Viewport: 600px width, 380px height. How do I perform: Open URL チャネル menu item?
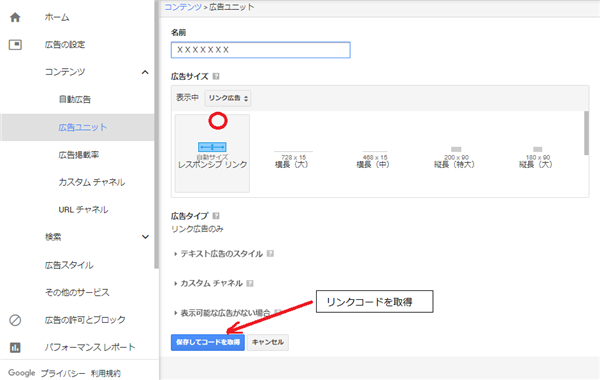point(83,210)
